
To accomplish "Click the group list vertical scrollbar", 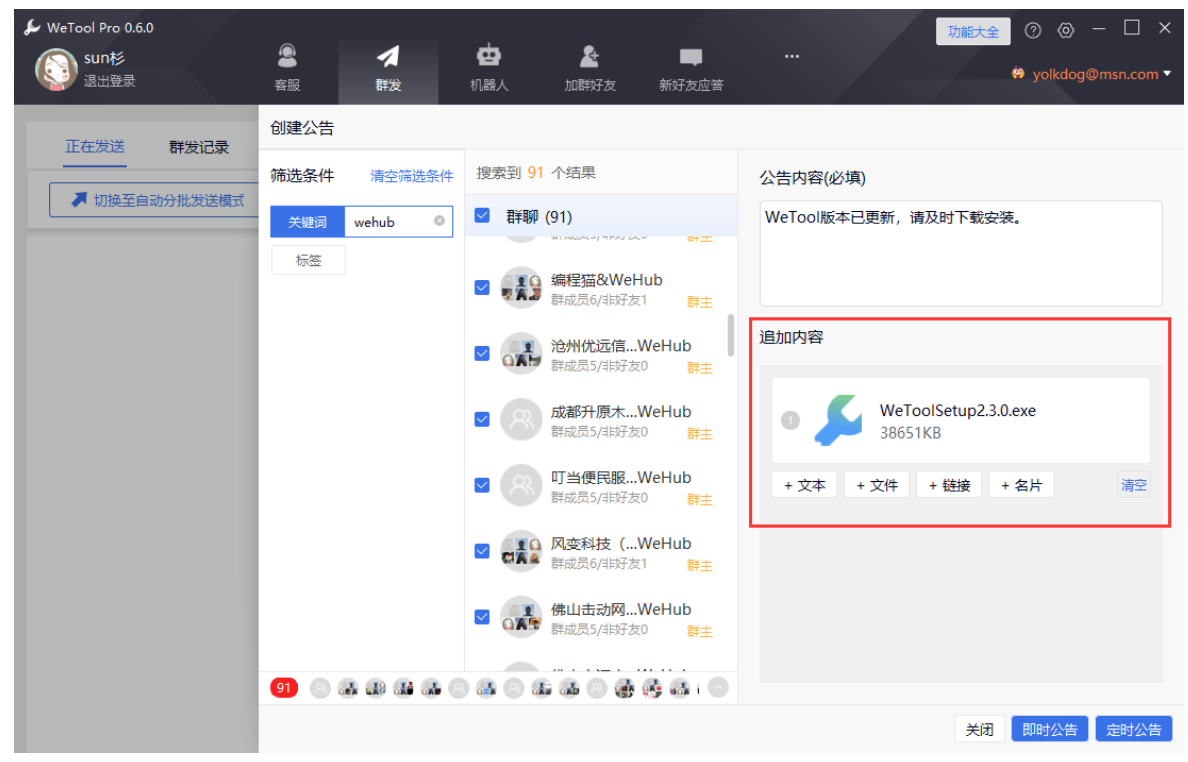I will click(730, 335).
